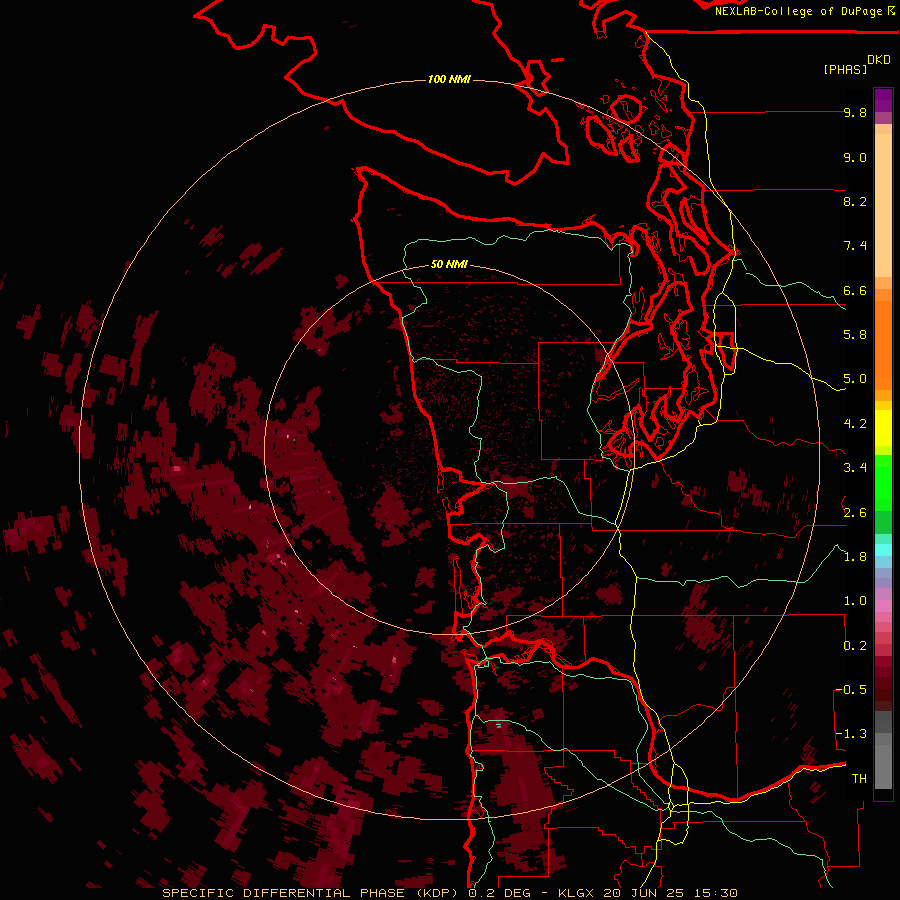The image size is (900, 900).
Task: Click the 1.8 scale value
Action: (x=855, y=557)
